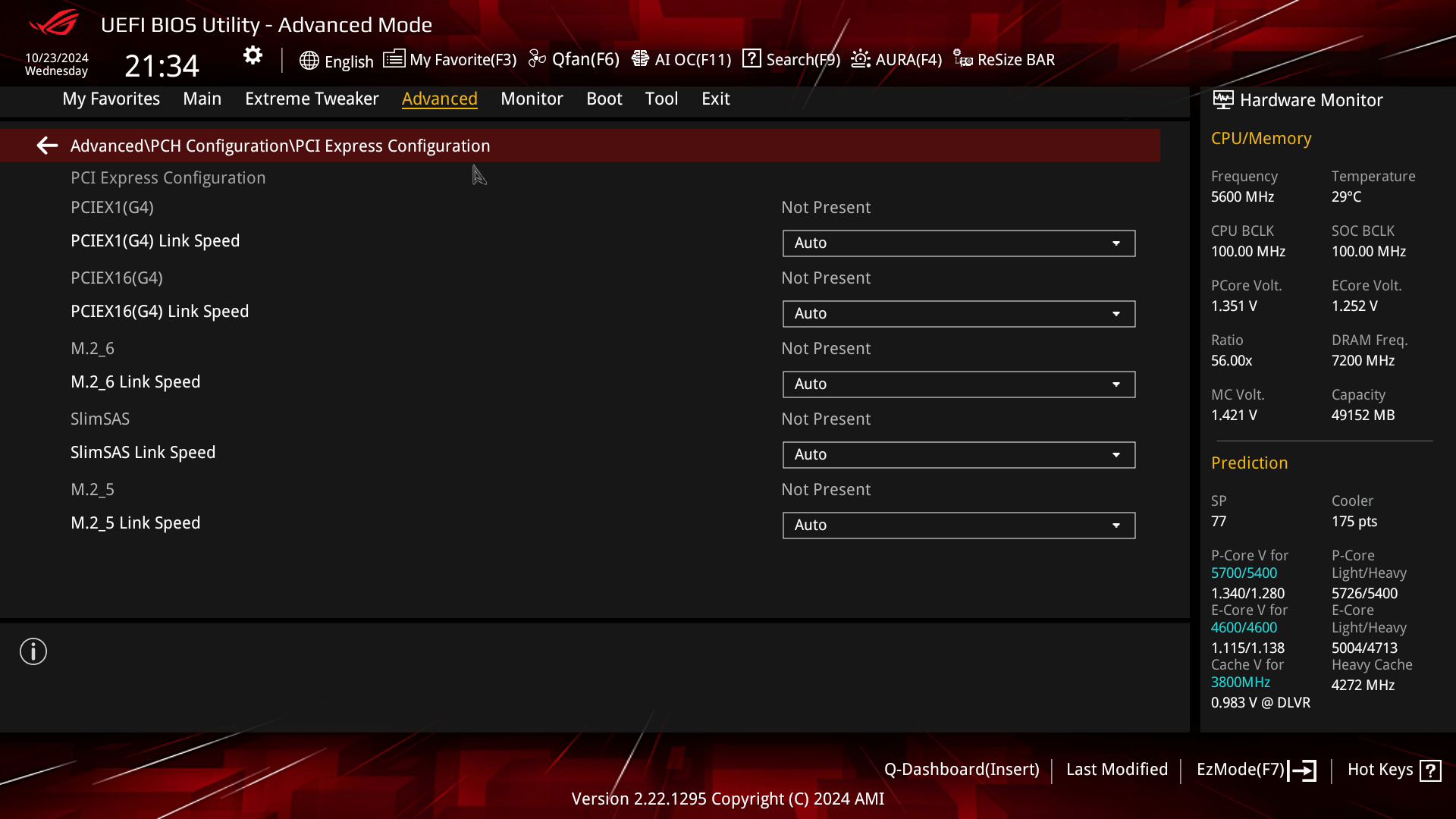Enable ReSize BAR feature
The height and width of the screenshot is (819, 1456).
(x=1005, y=59)
